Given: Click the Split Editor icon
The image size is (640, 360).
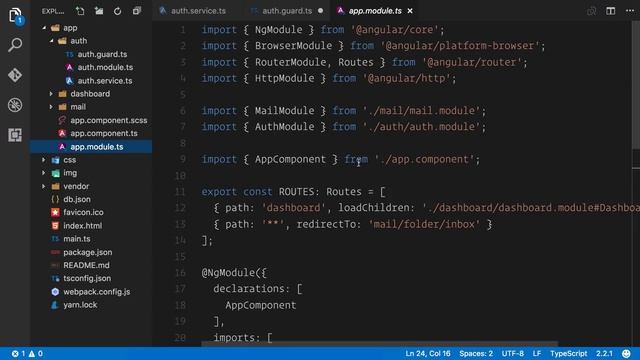Looking at the screenshot, I should (x=611, y=11).
